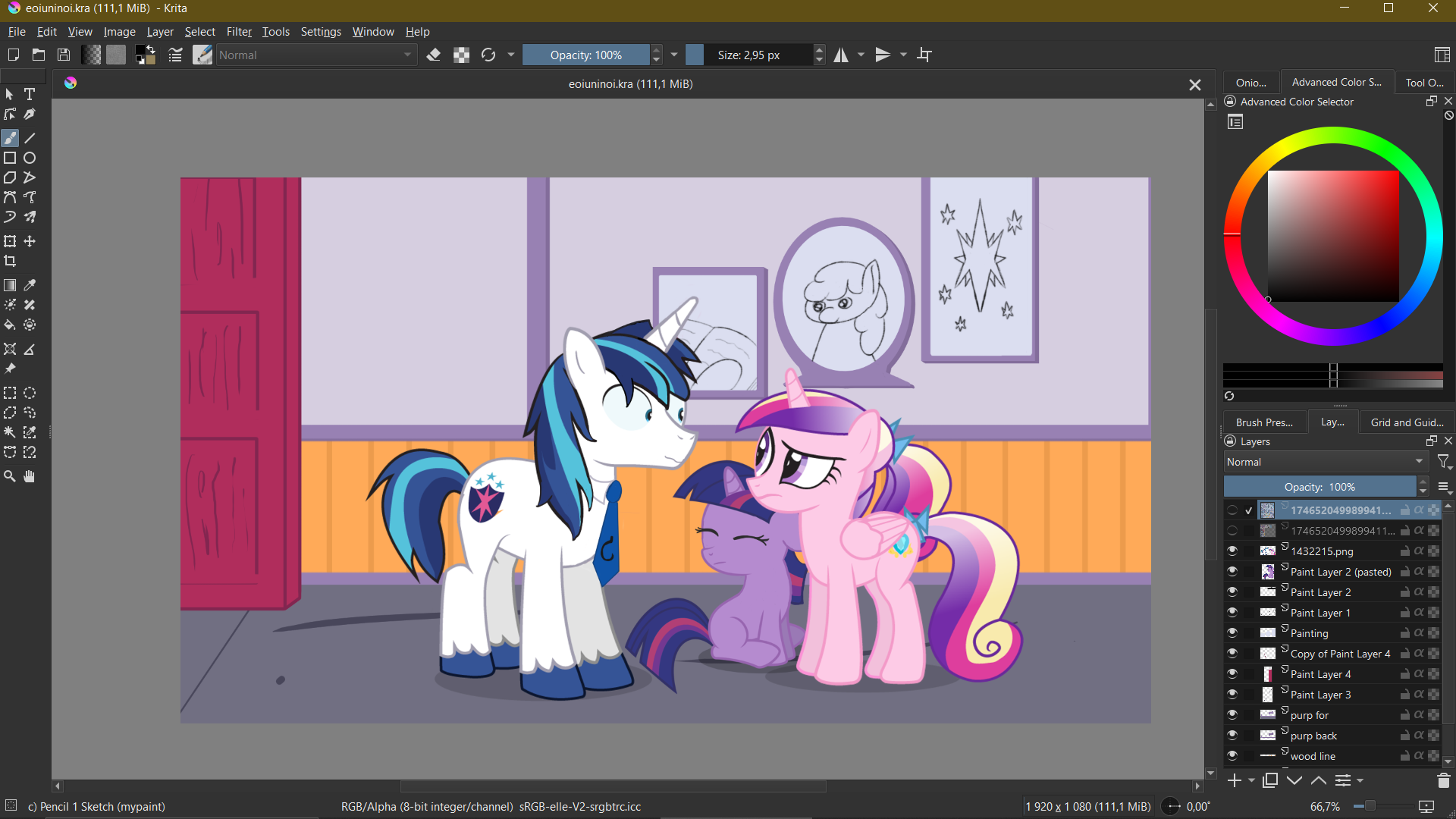Select the Pan hand tool

click(30, 476)
